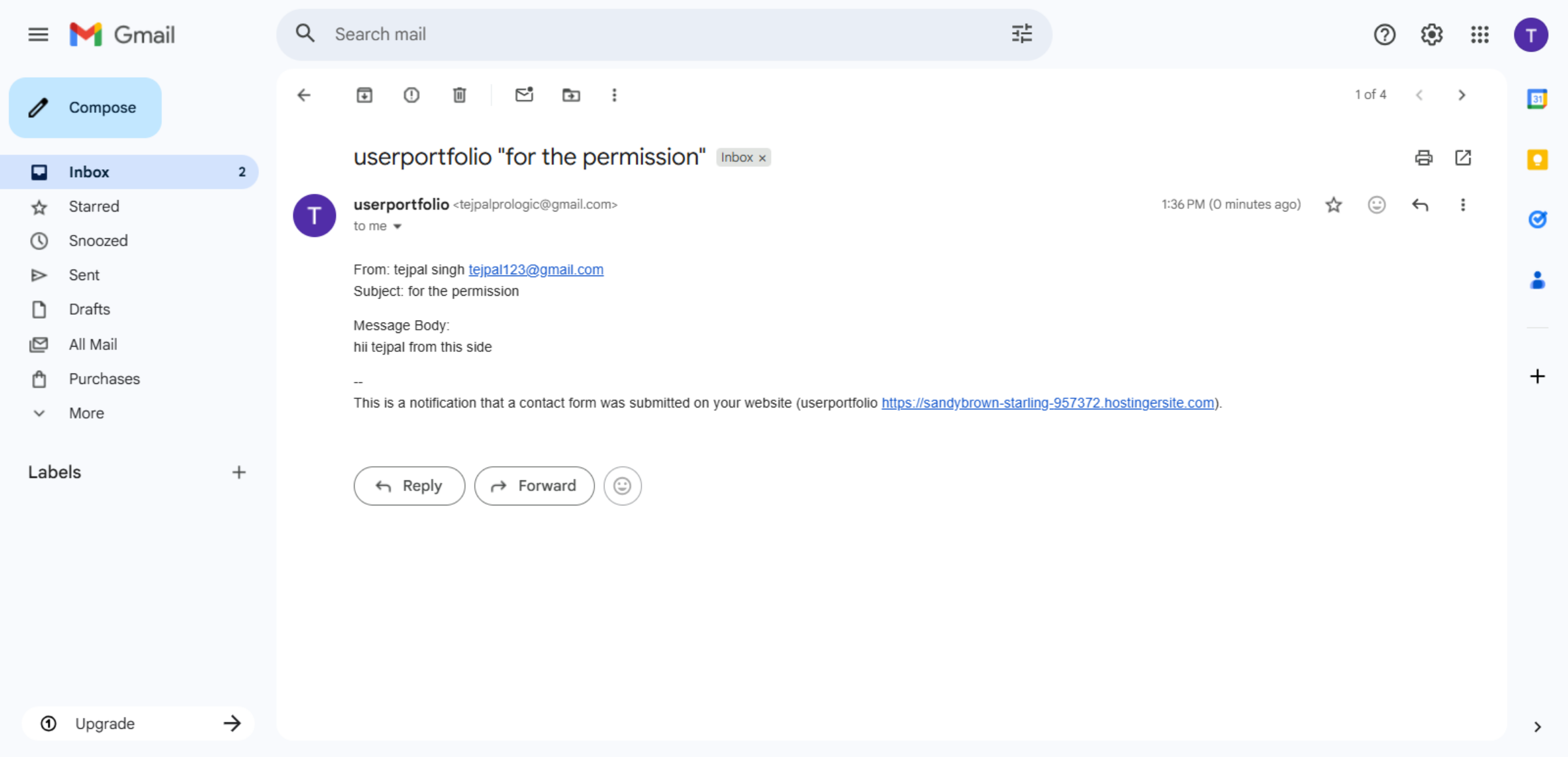Switch to the Sent folder
Image resolution: width=1568 pixels, height=757 pixels.
[84, 274]
